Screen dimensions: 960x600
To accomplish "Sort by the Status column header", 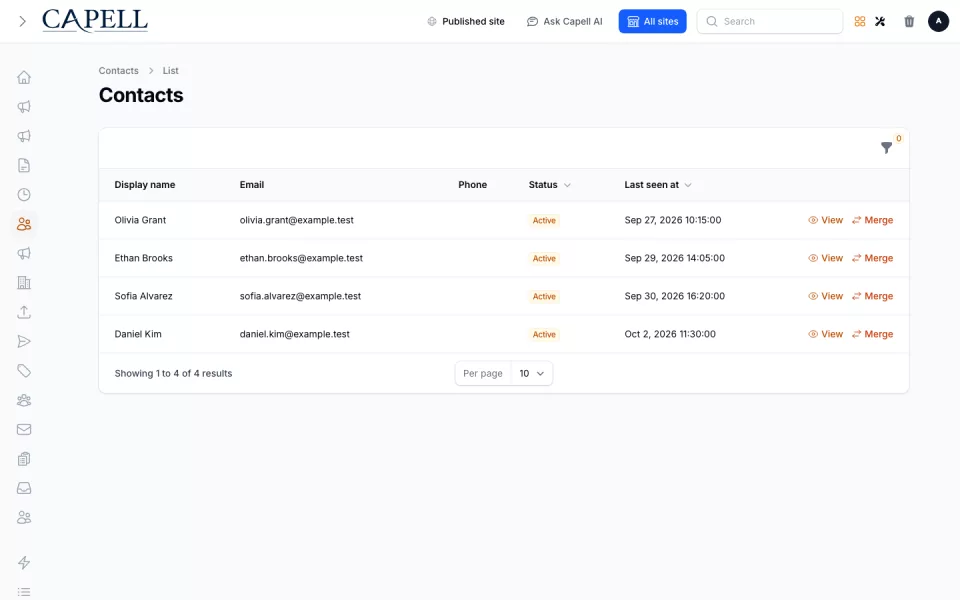I will [549, 185].
